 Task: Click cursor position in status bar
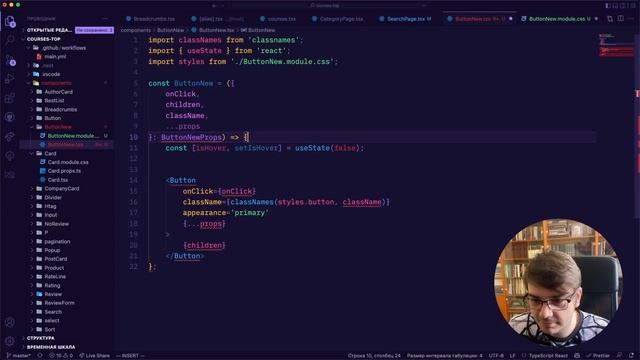click(374, 356)
